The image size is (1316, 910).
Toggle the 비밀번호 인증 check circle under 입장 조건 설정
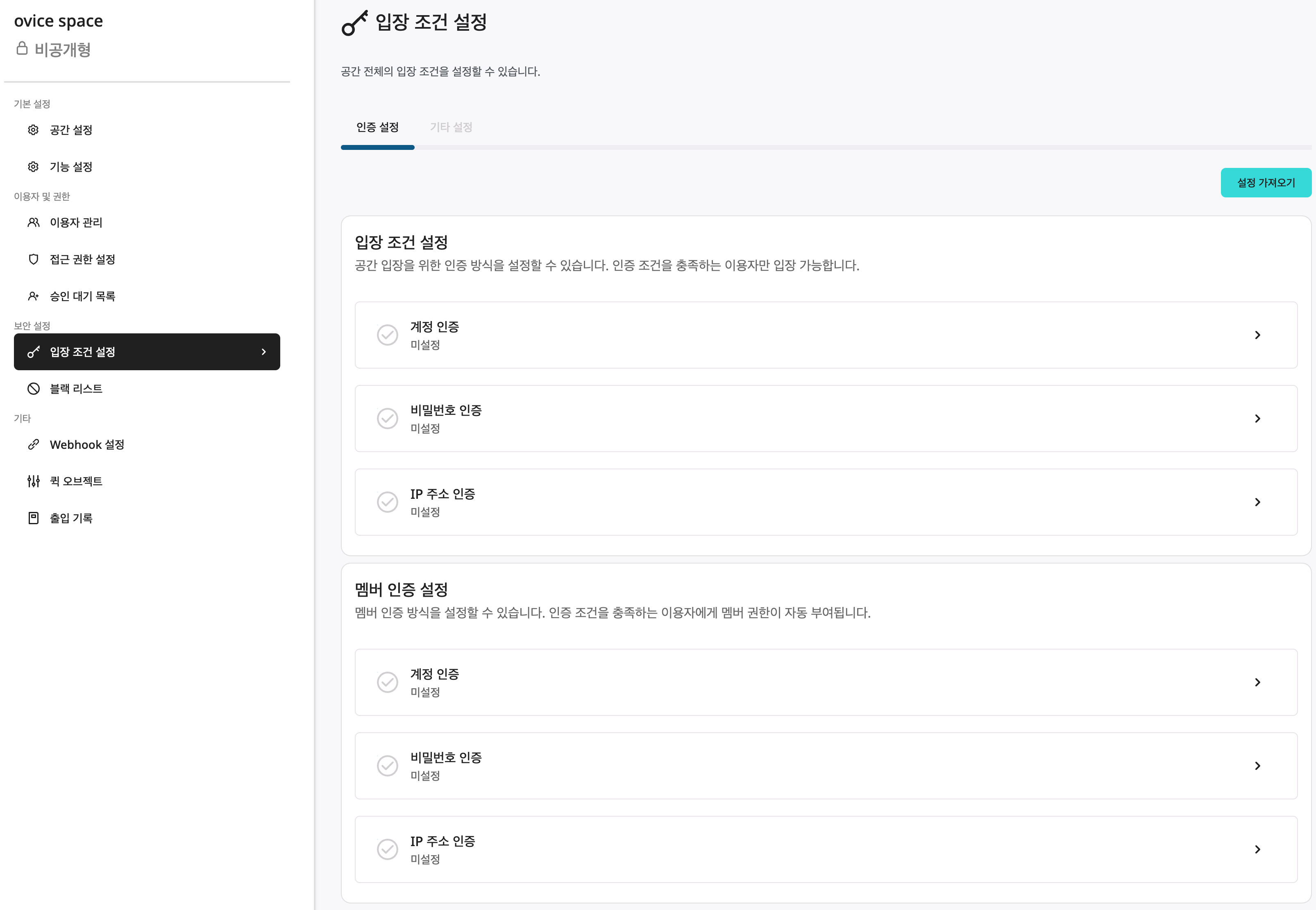(387, 419)
